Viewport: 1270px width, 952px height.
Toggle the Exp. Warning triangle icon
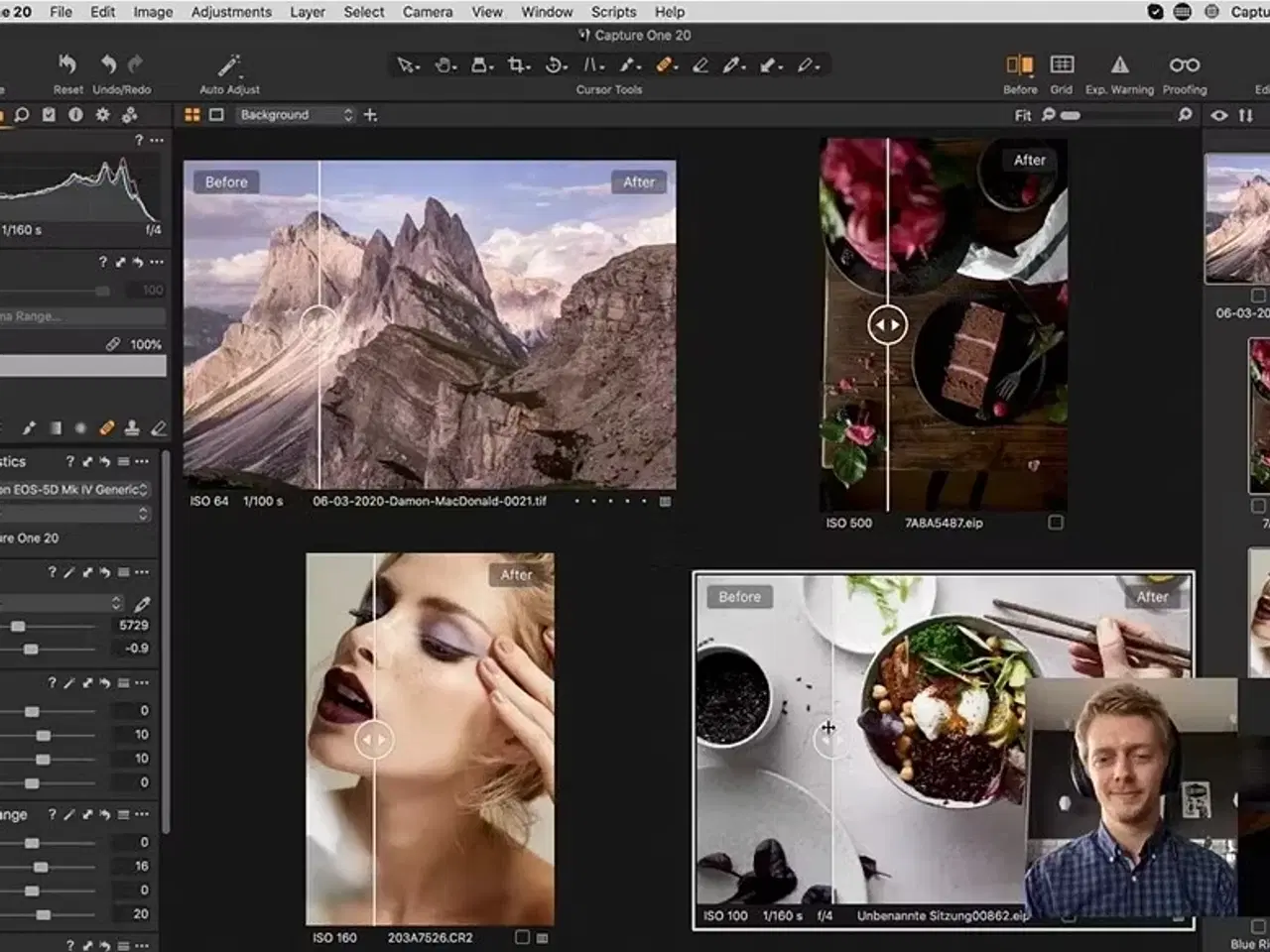[1119, 64]
